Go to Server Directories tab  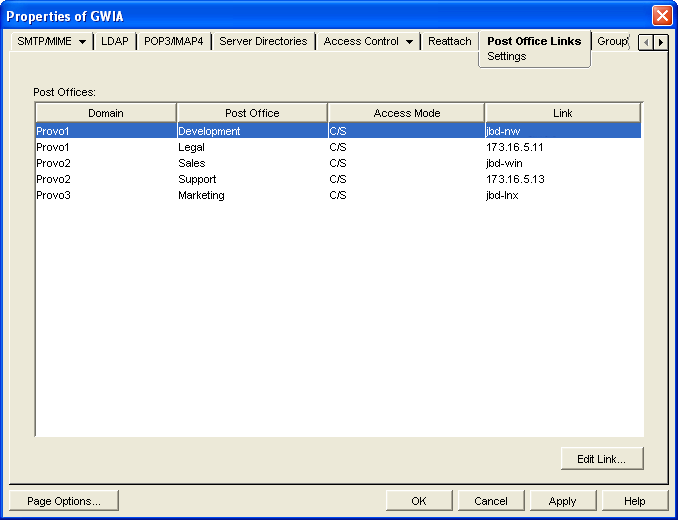(263, 42)
